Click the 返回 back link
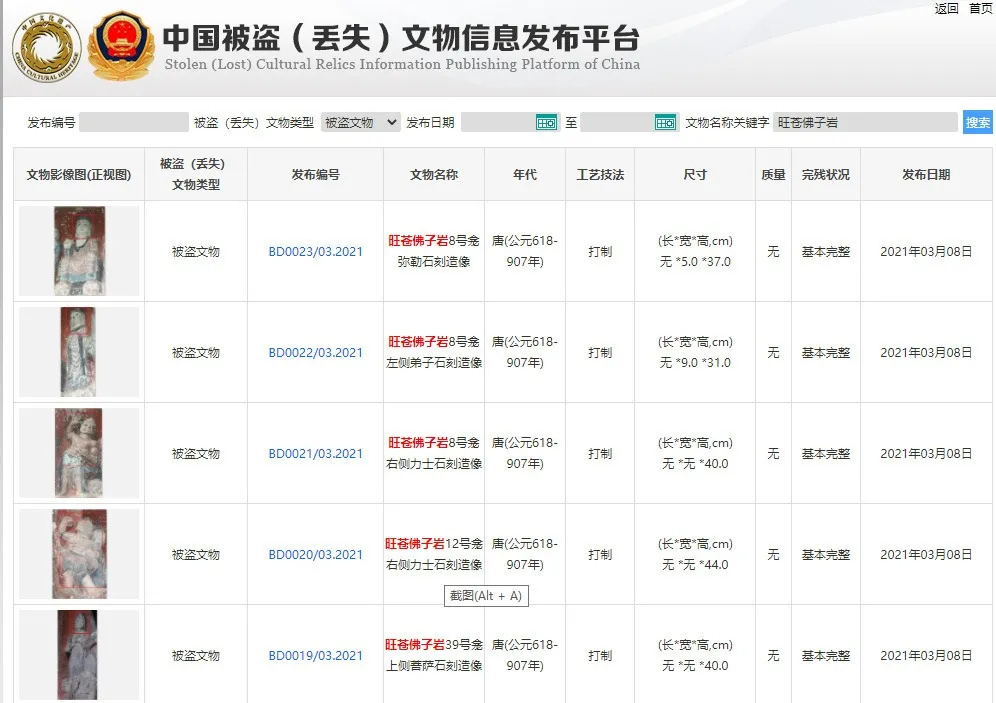Screen dimensions: 996x703 point(946,8)
